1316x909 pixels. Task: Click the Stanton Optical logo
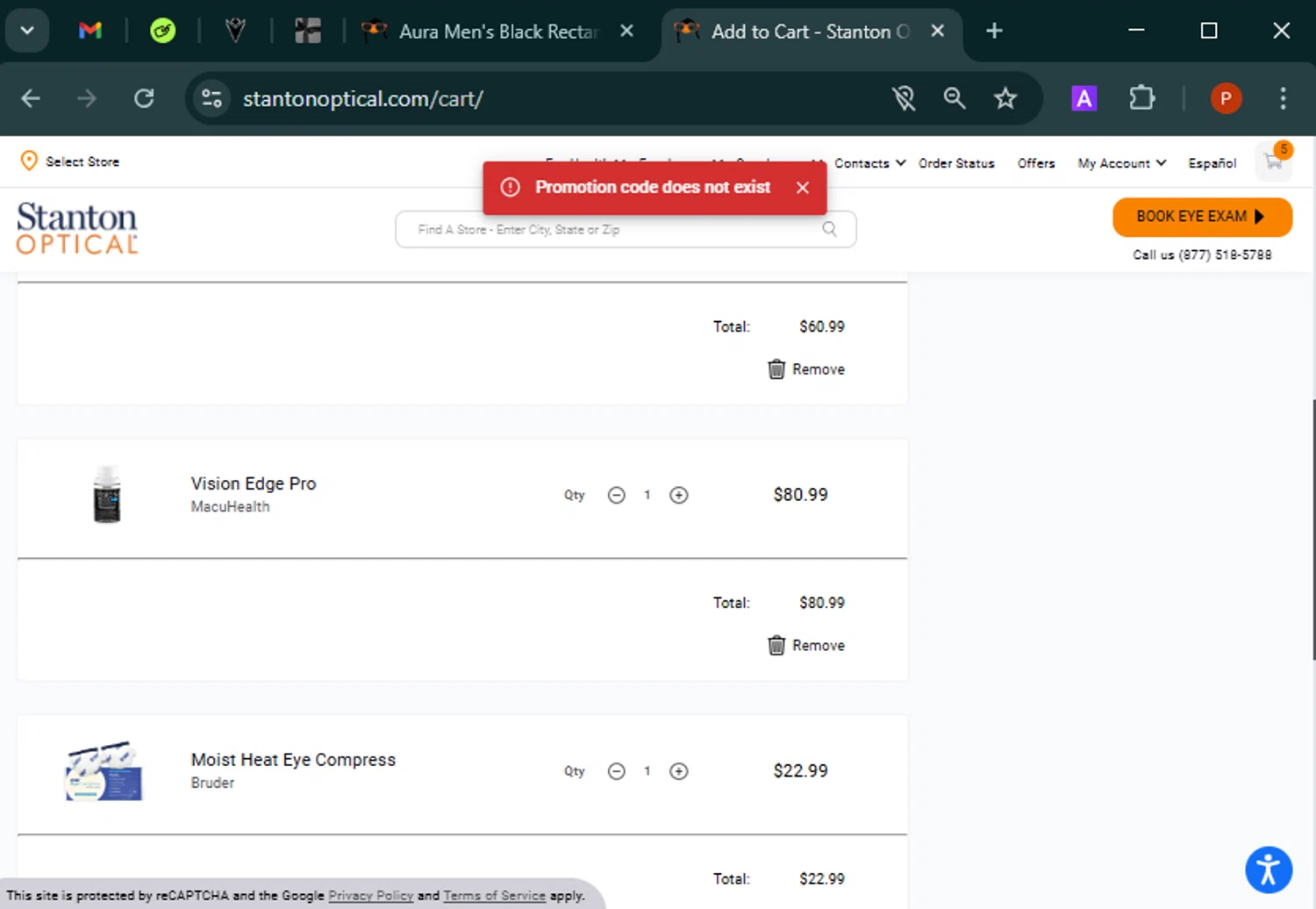pyautogui.click(x=77, y=228)
